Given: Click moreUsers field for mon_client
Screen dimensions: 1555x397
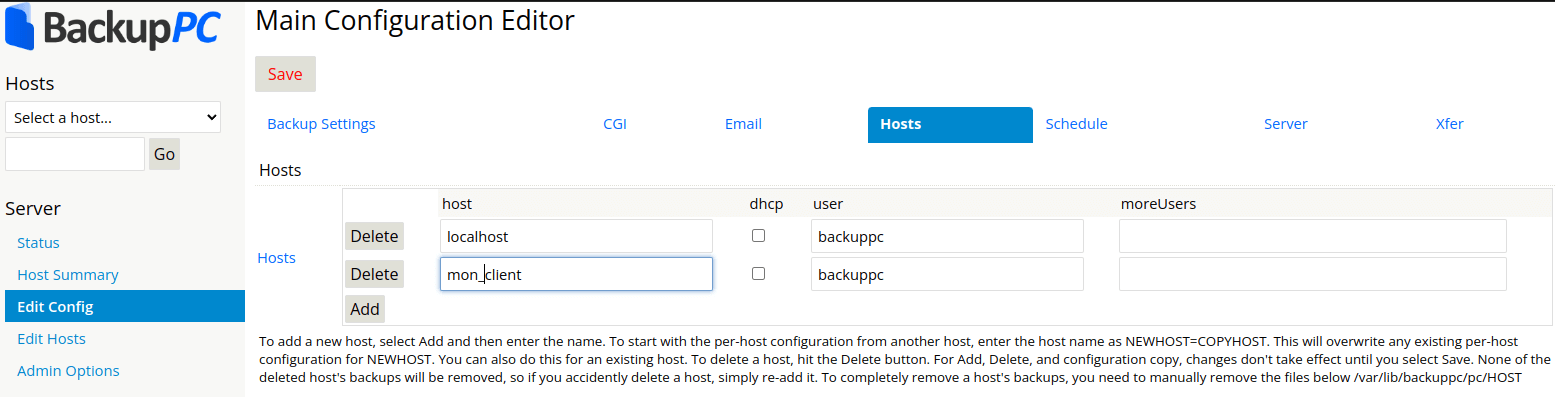Looking at the screenshot, I should (x=1313, y=274).
